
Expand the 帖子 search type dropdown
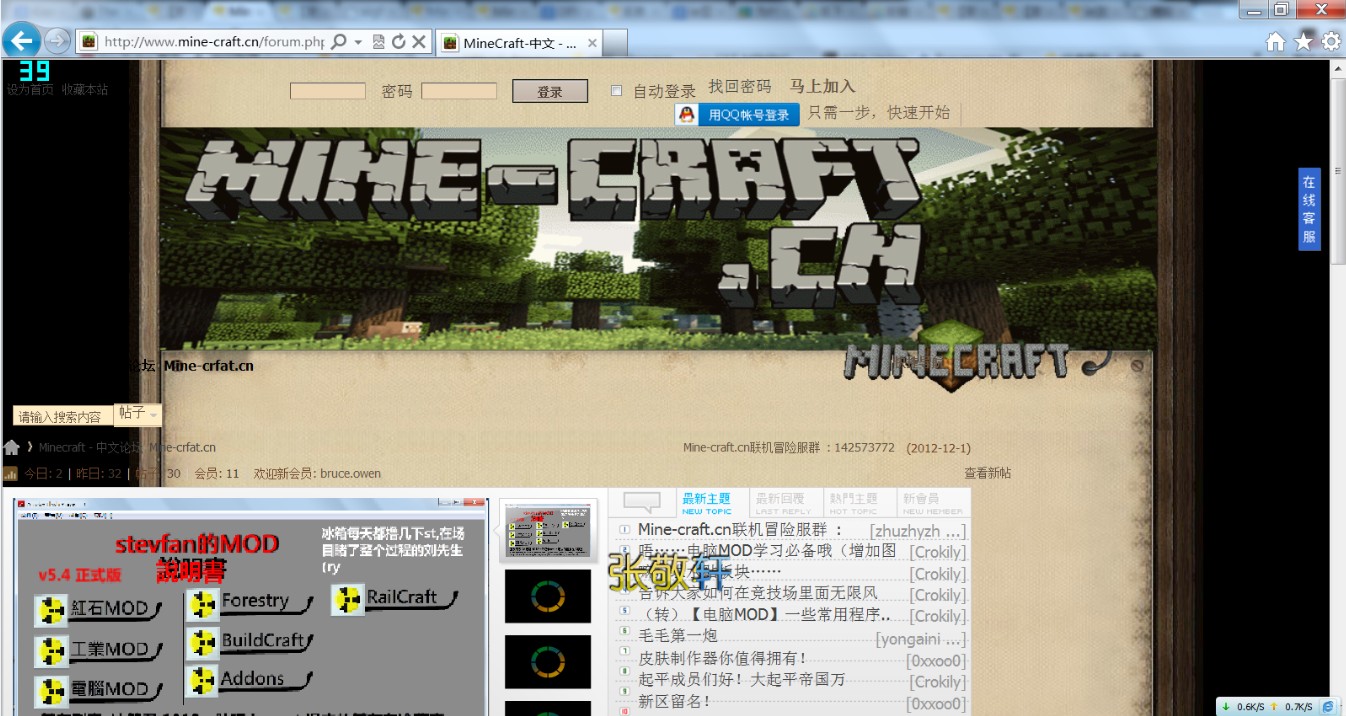pos(138,413)
